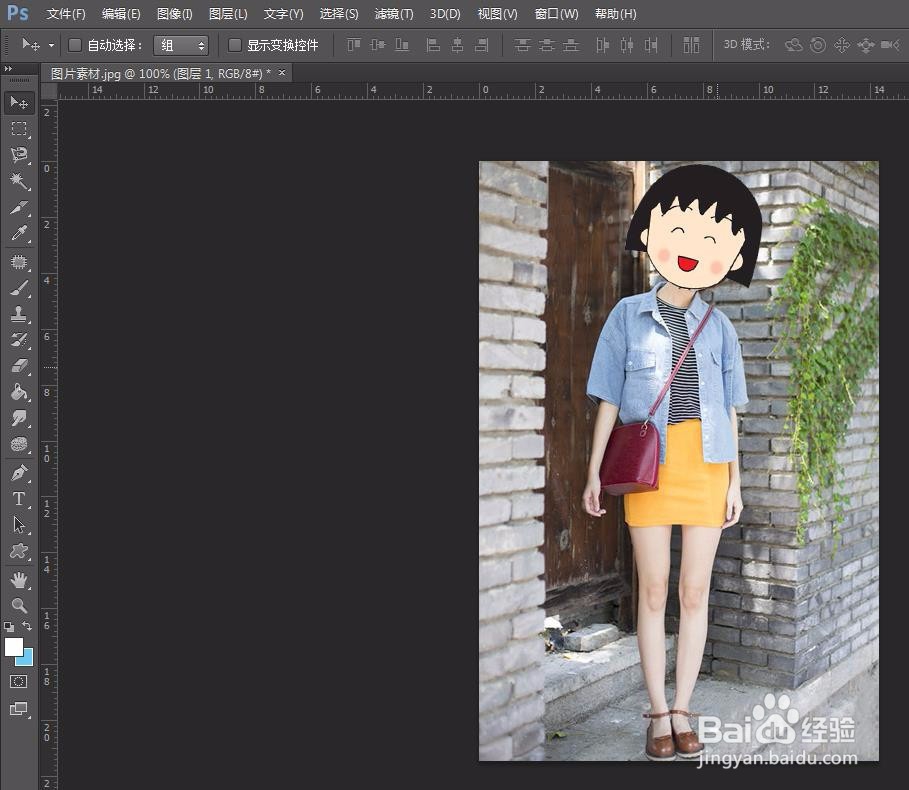Select the Path Selection tool
This screenshot has width=909, height=790.
(x=19, y=525)
